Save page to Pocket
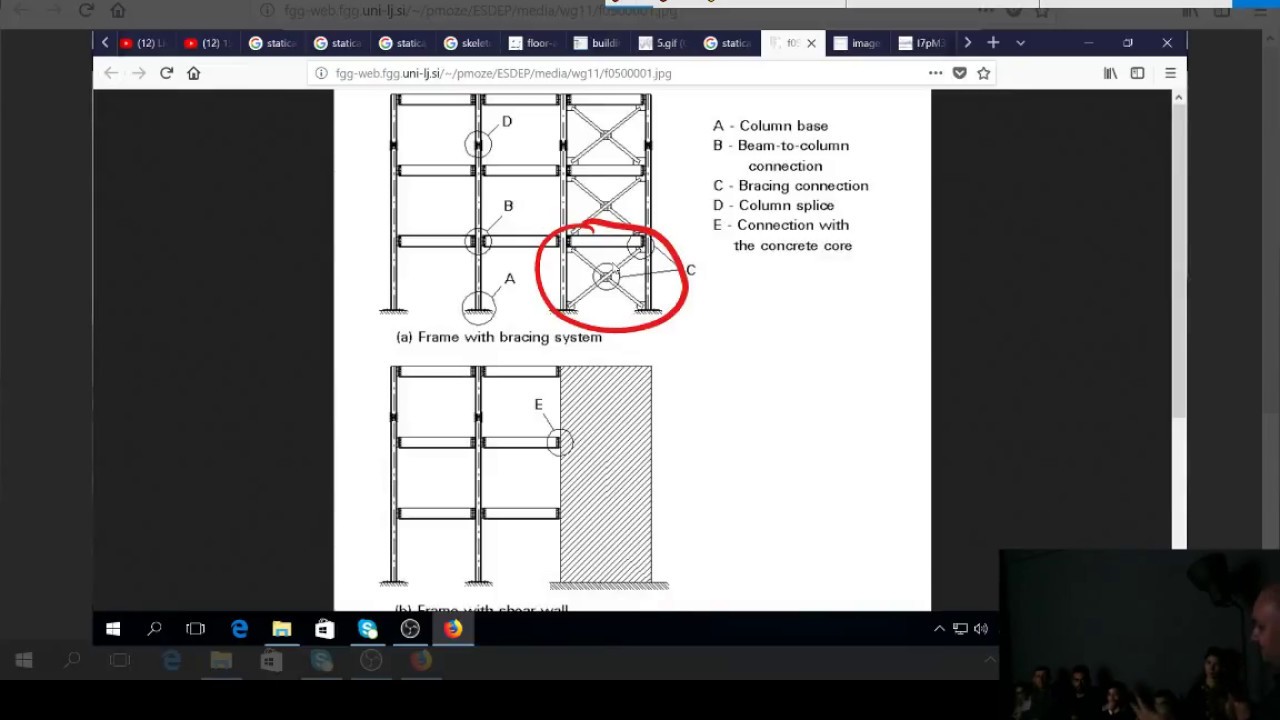This screenshot has height=720, width=1280. click(x=960, y=73)
